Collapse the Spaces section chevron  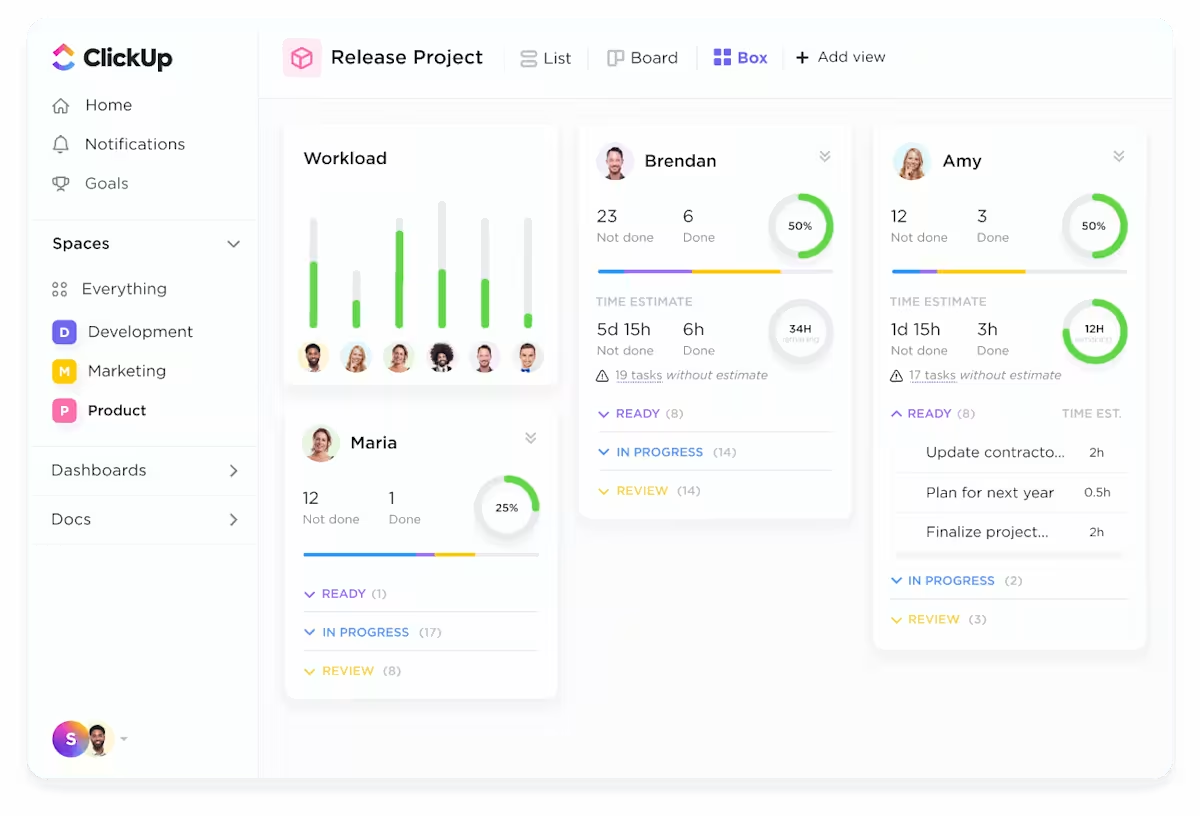(x=233, y=244)
